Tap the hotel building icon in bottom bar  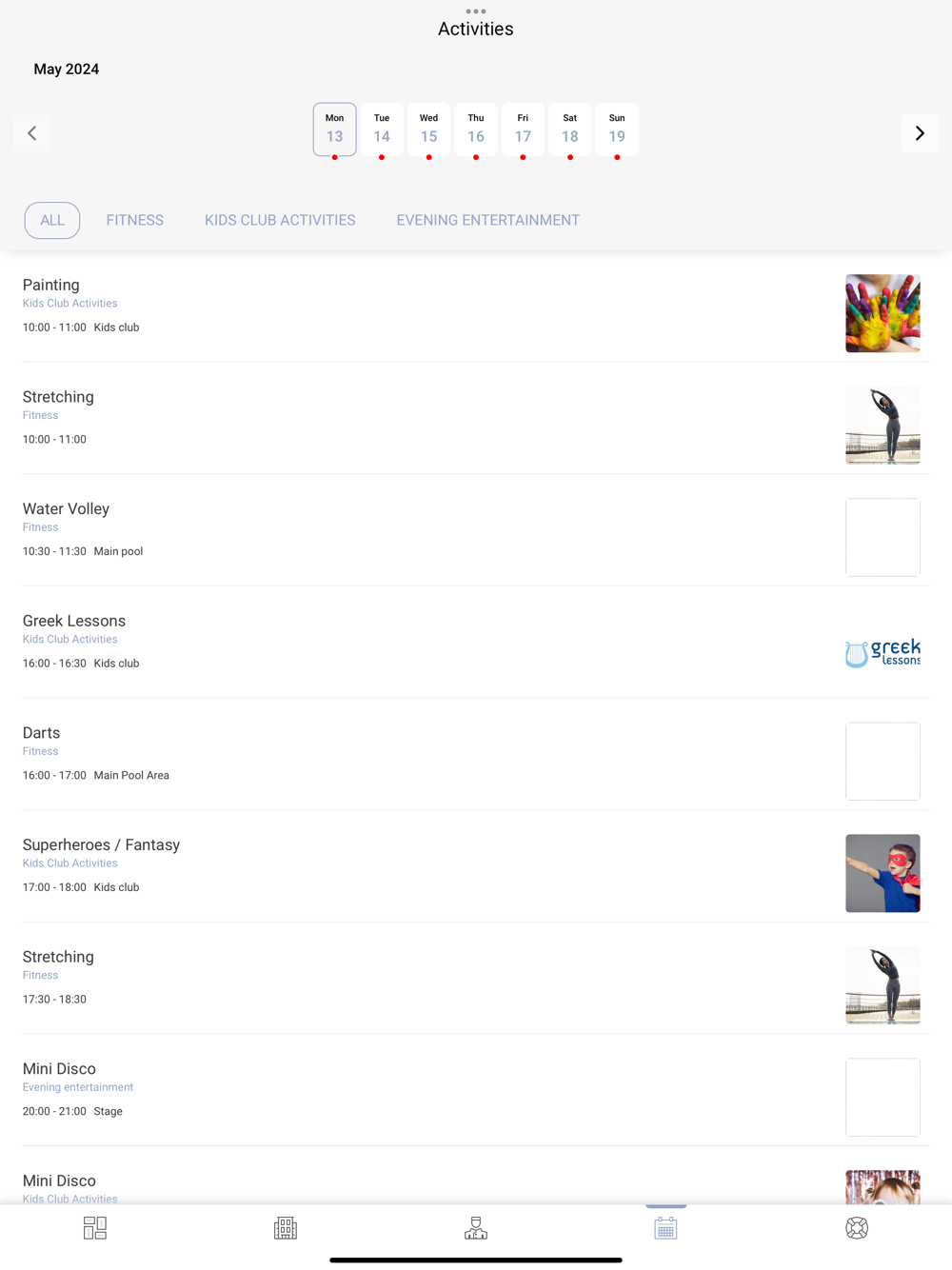pos(286,1228)
